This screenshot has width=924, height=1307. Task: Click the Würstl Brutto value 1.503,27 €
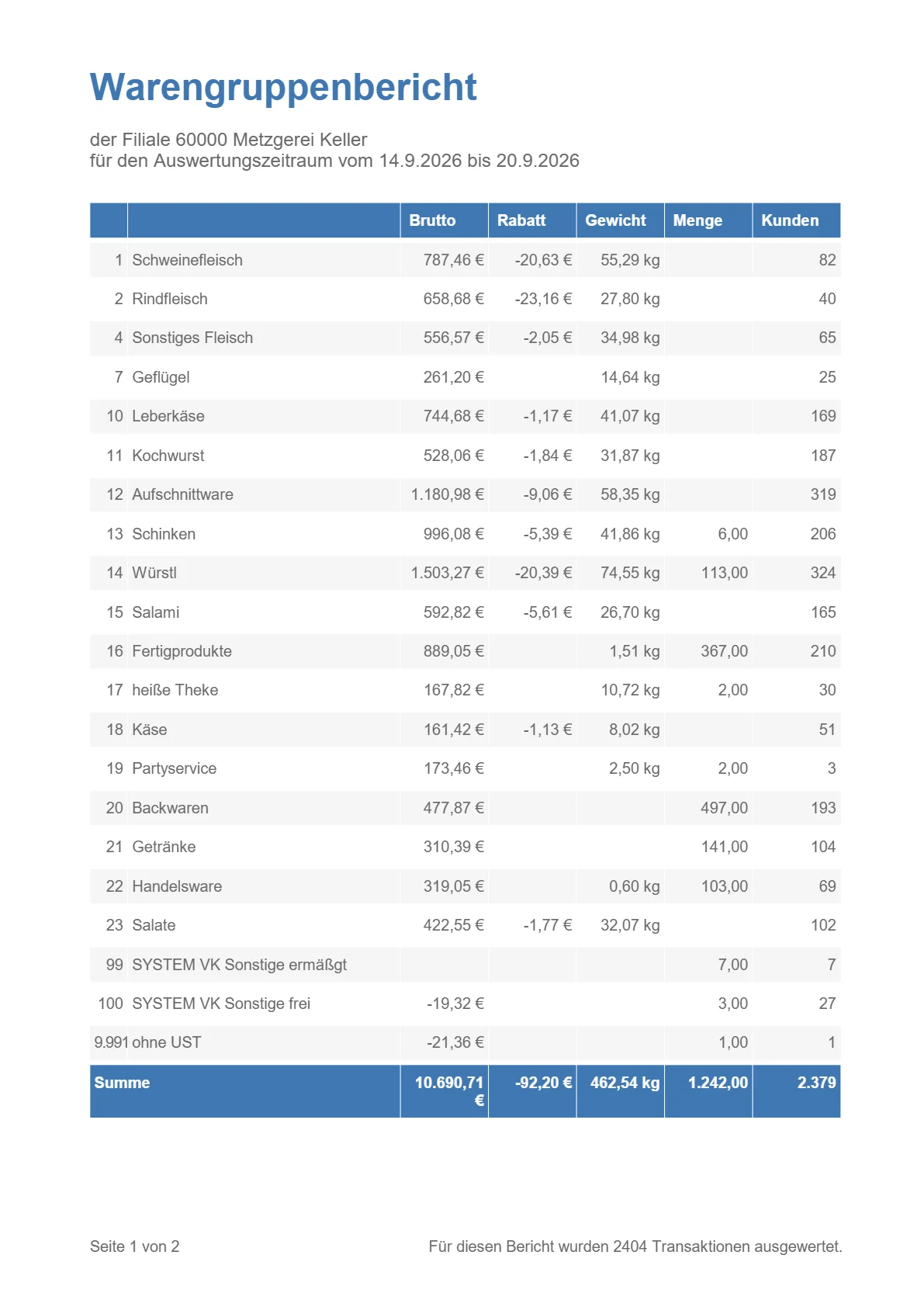447,573
